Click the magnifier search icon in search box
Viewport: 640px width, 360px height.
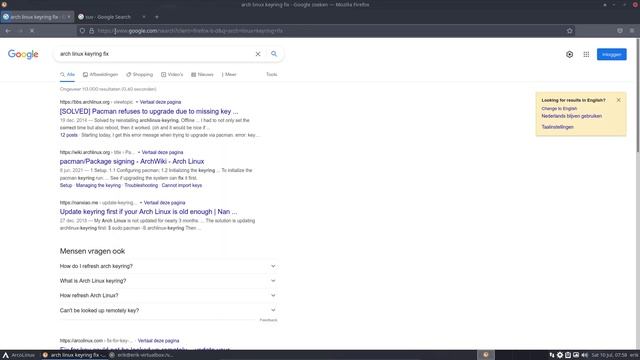274,54
